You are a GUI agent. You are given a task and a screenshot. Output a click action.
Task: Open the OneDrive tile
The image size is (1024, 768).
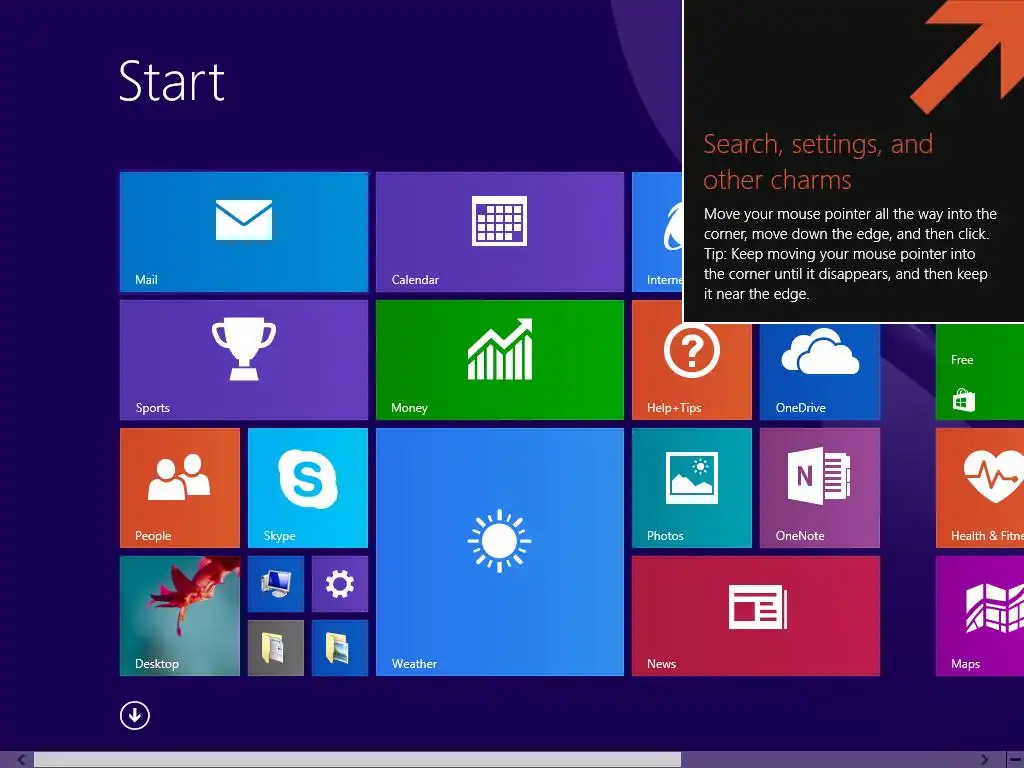(820, 371)
